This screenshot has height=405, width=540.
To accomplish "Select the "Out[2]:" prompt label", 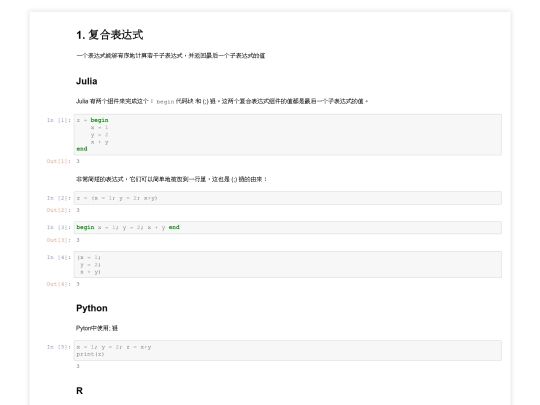I will click(59, 210).
